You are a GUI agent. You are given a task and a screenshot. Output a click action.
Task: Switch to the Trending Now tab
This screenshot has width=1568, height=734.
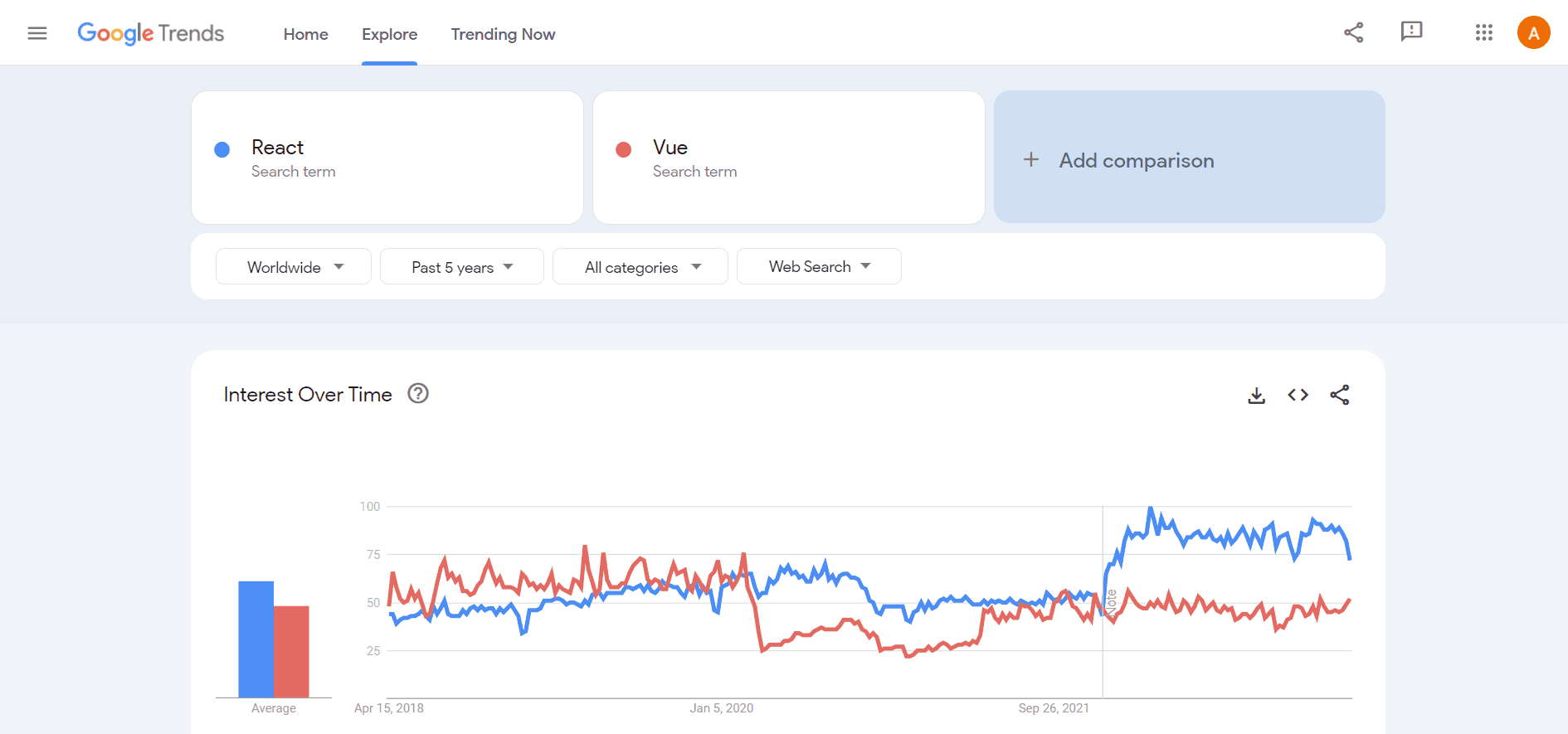(503, 34)
